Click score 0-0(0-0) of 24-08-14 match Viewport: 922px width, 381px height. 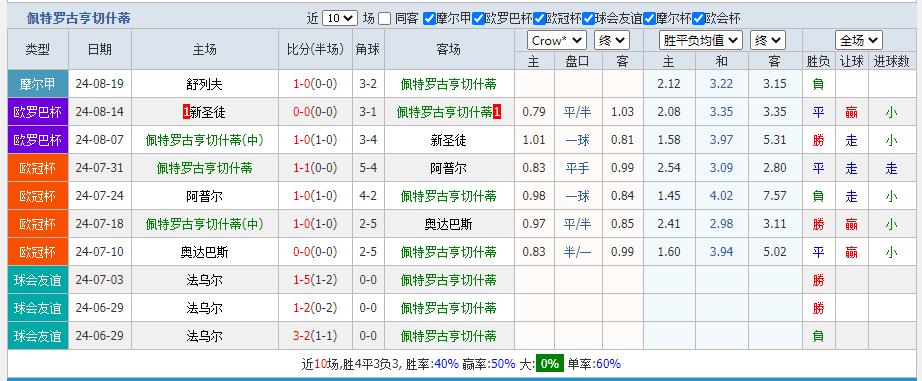click(x=315, y=112)
